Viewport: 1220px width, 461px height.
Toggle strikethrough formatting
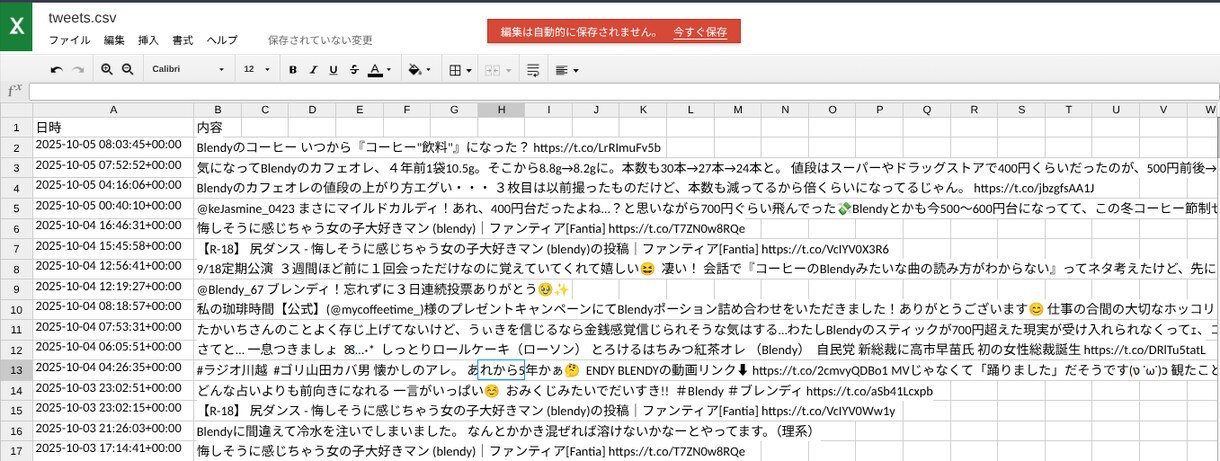point(355,70)
